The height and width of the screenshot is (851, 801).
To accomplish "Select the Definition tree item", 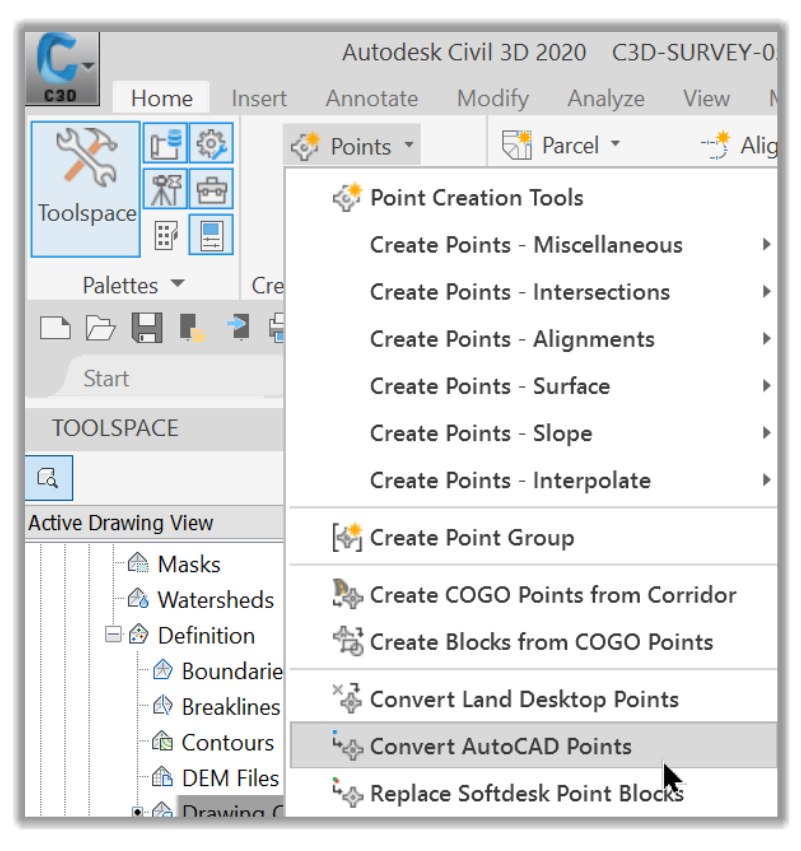I will (206, 636).
